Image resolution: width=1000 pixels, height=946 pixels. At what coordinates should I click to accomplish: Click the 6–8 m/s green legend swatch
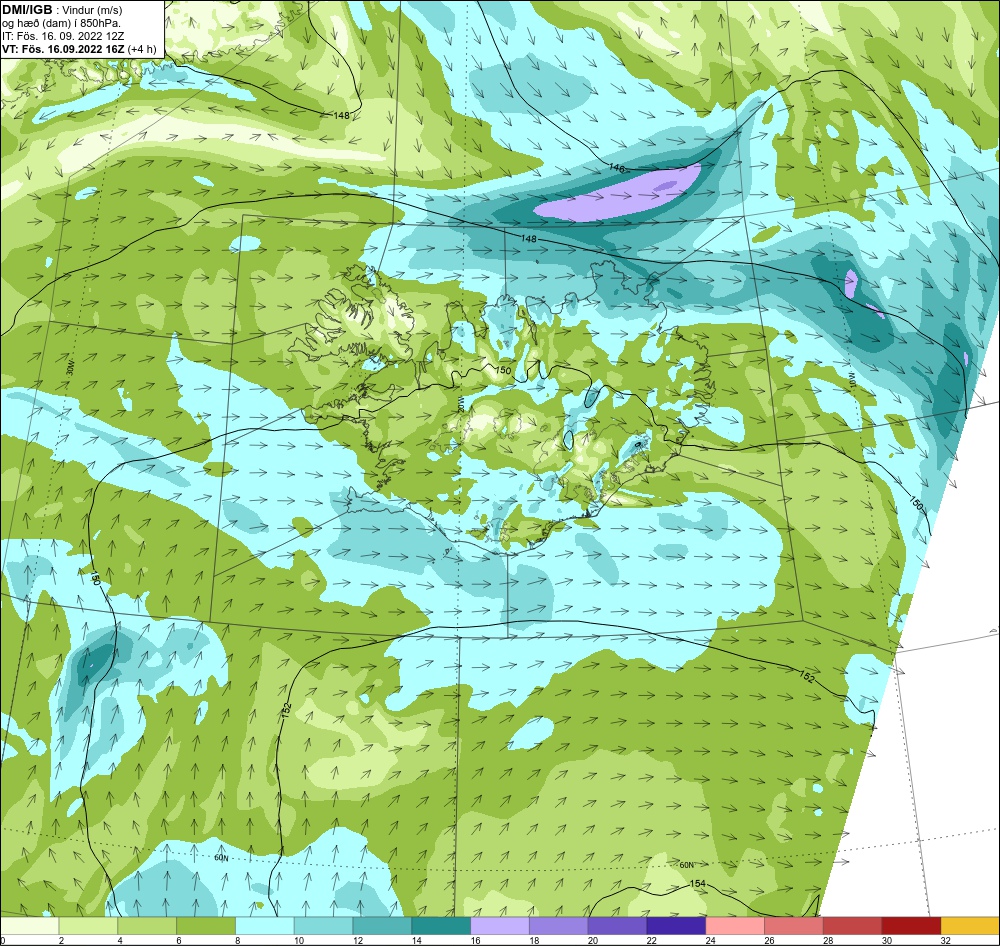tap(206, 926)
